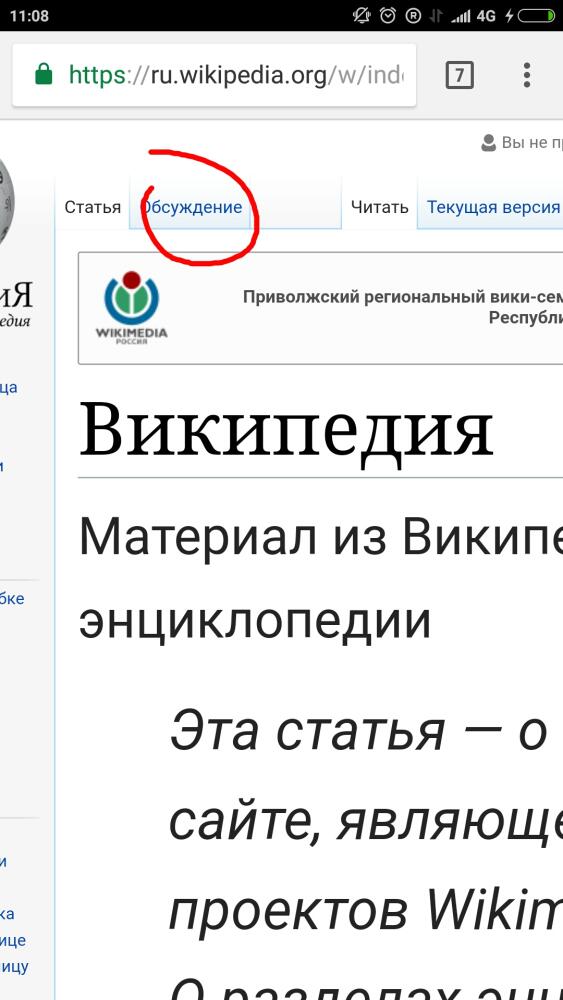Tap the green padlock security icon
Viewport: 563px width, 1000px height.
(x=43, y=75)
